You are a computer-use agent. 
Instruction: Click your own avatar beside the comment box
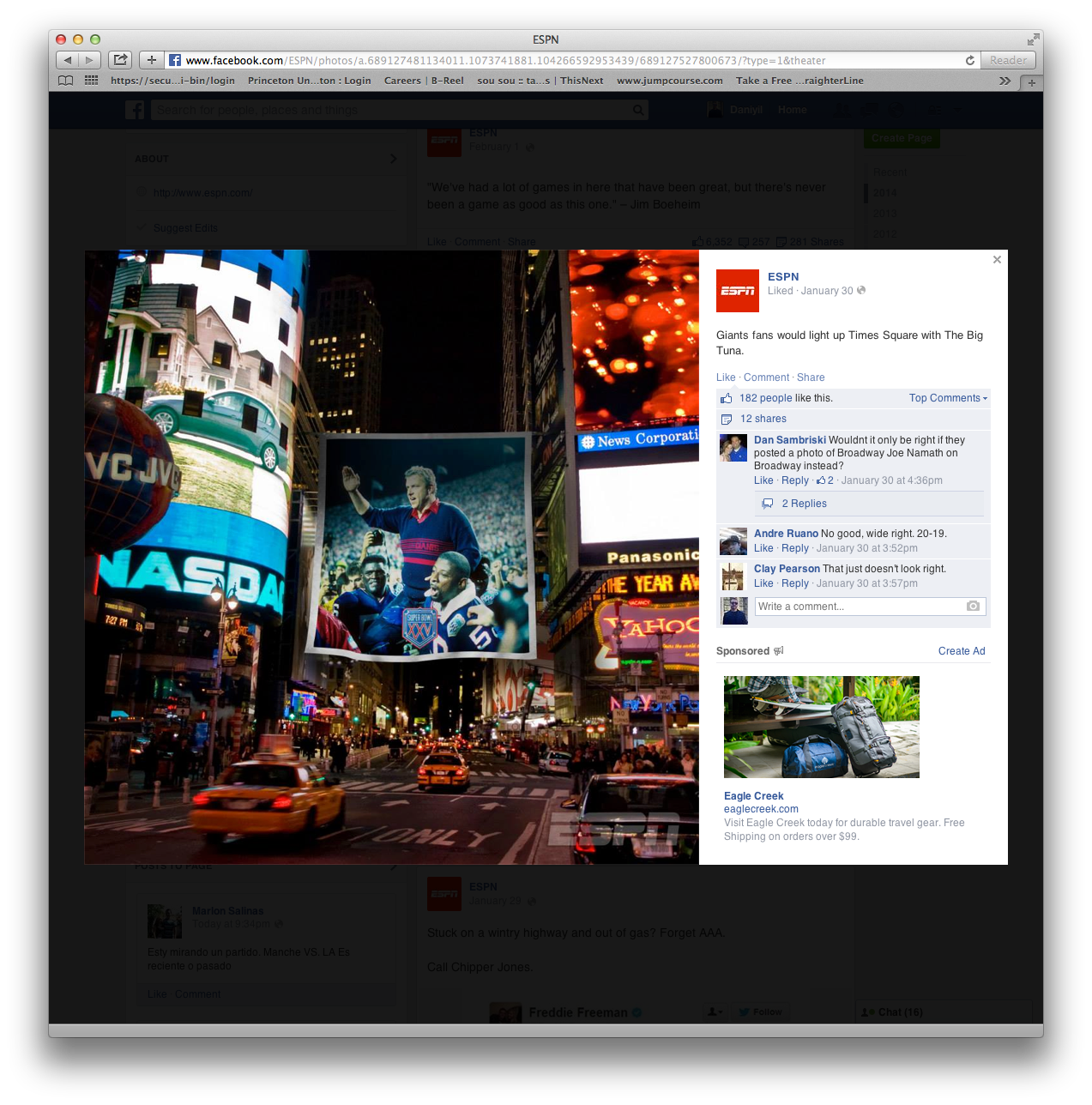point(734,611)
